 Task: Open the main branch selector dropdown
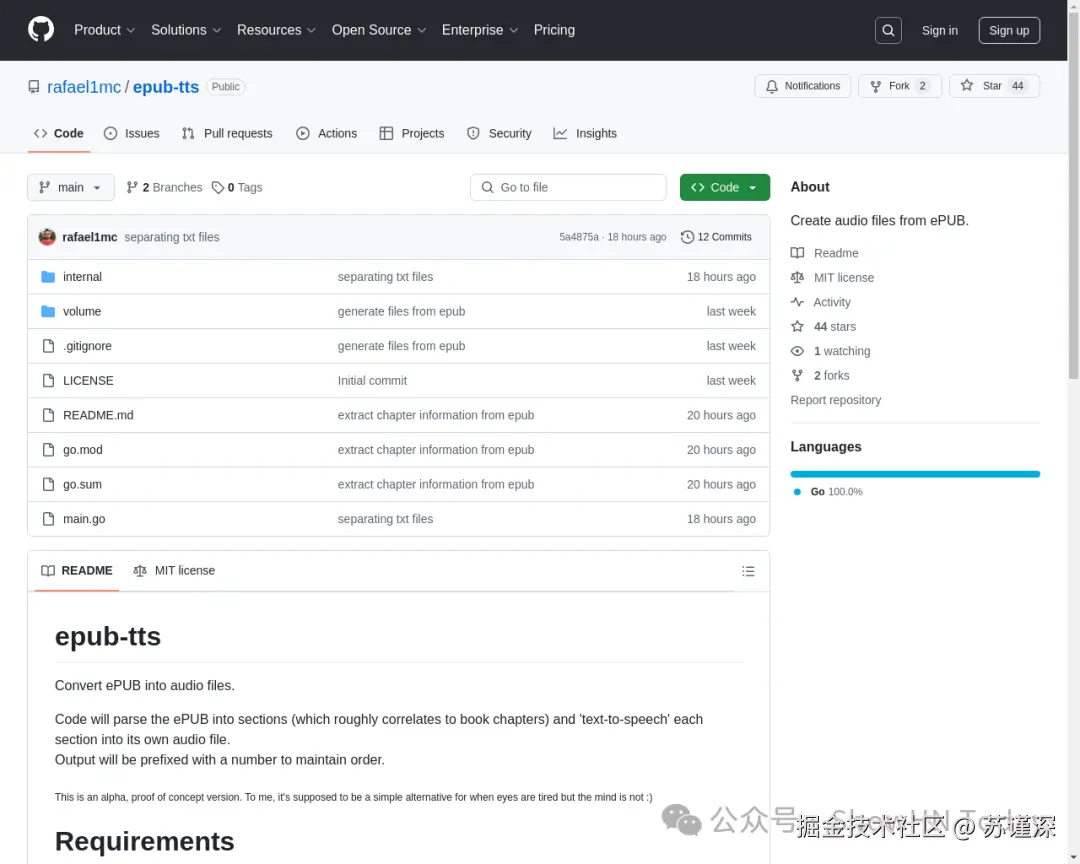click(71, 187)
